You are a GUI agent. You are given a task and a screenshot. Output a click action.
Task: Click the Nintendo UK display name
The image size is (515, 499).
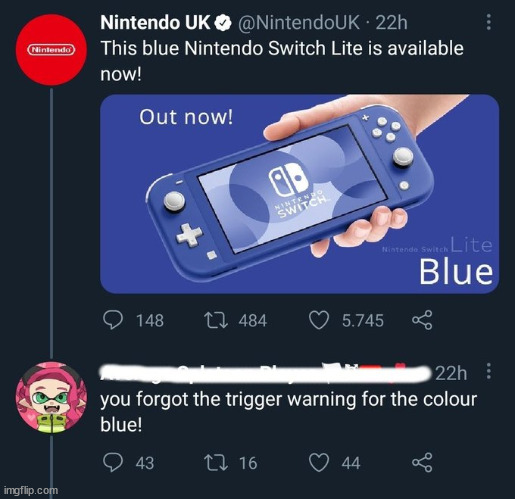155,23
